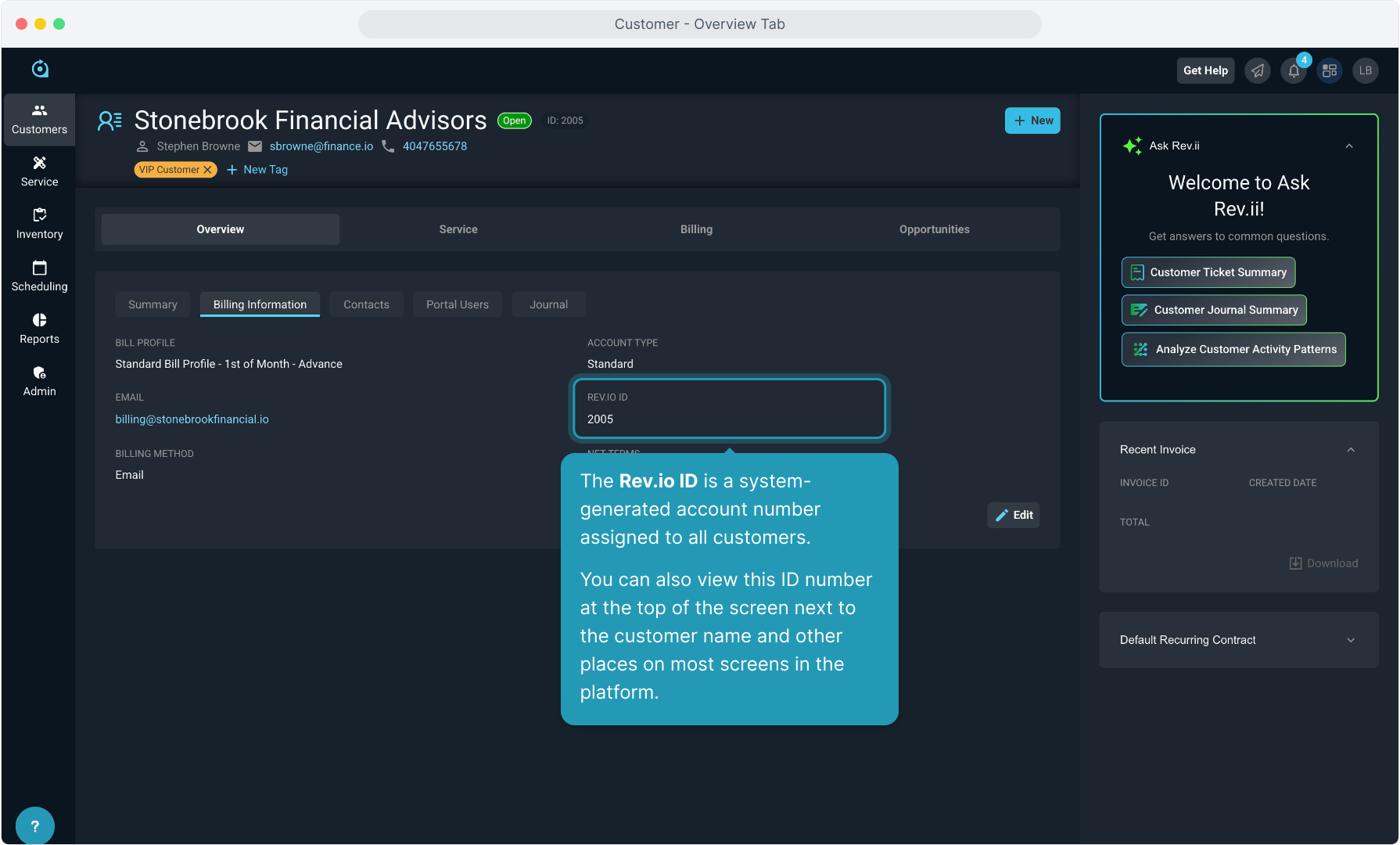Viewport: 1400px width, 845px height.
Task: Open Admin from the sidebar
Action: (39, 381)
